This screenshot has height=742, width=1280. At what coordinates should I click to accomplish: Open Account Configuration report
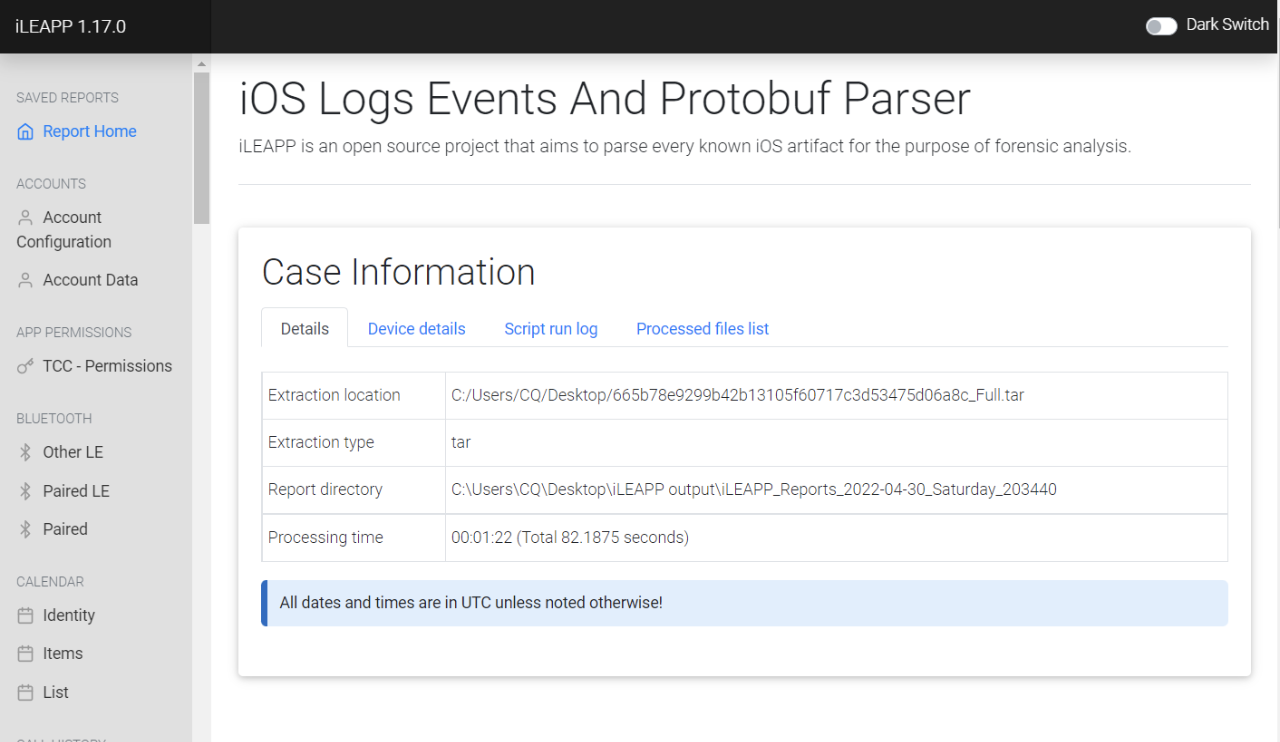click(x=66, y=230)
